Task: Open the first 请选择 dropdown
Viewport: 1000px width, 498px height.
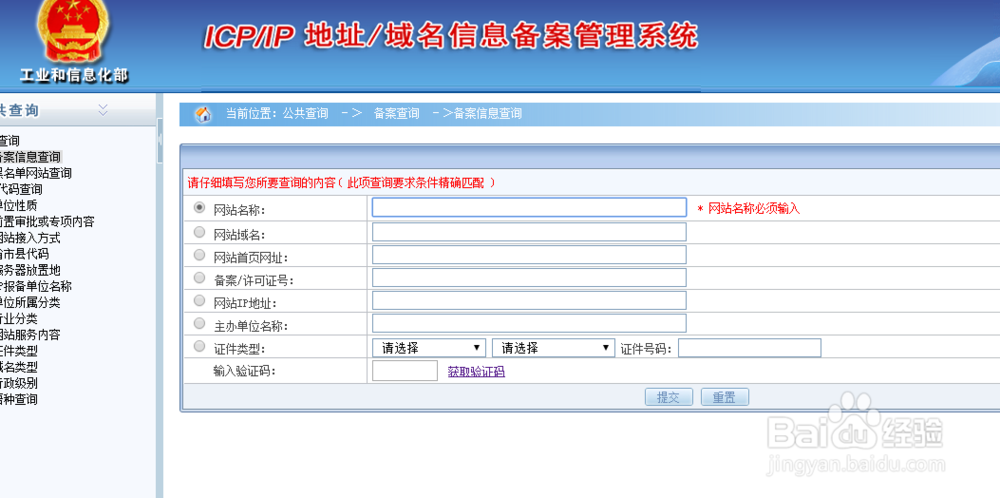Action: click(x=429, y=348)
